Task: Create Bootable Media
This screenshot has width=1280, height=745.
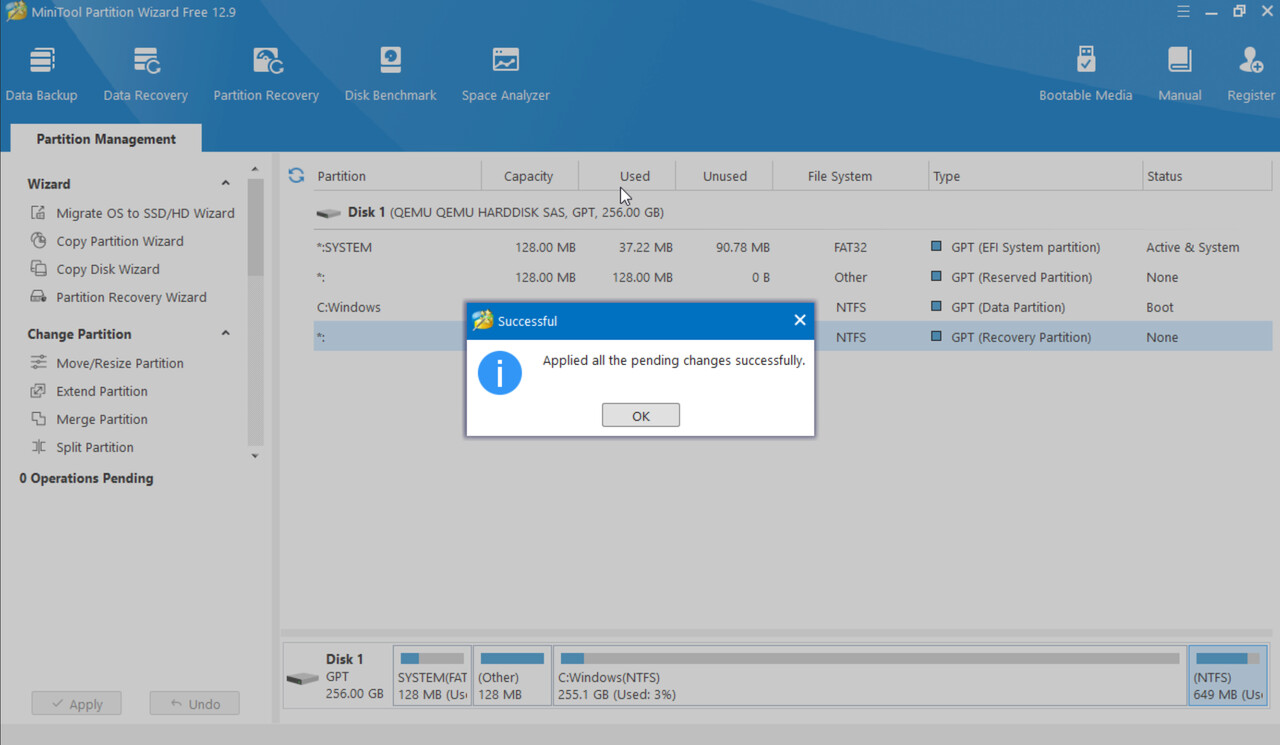Action: [1085, 74]
